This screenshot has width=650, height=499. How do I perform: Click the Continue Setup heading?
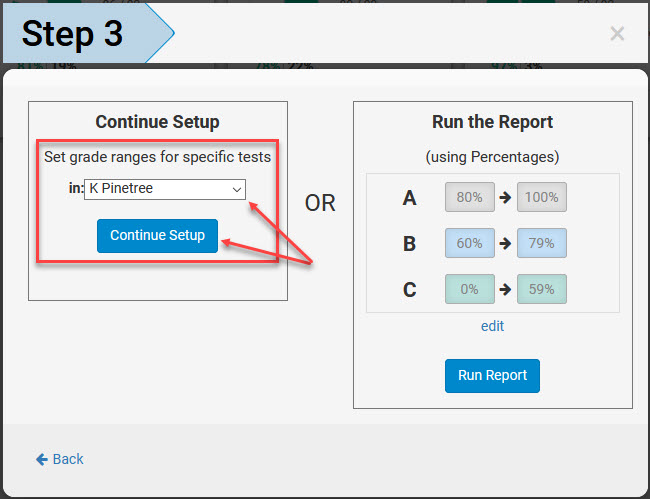click(158, 122)
